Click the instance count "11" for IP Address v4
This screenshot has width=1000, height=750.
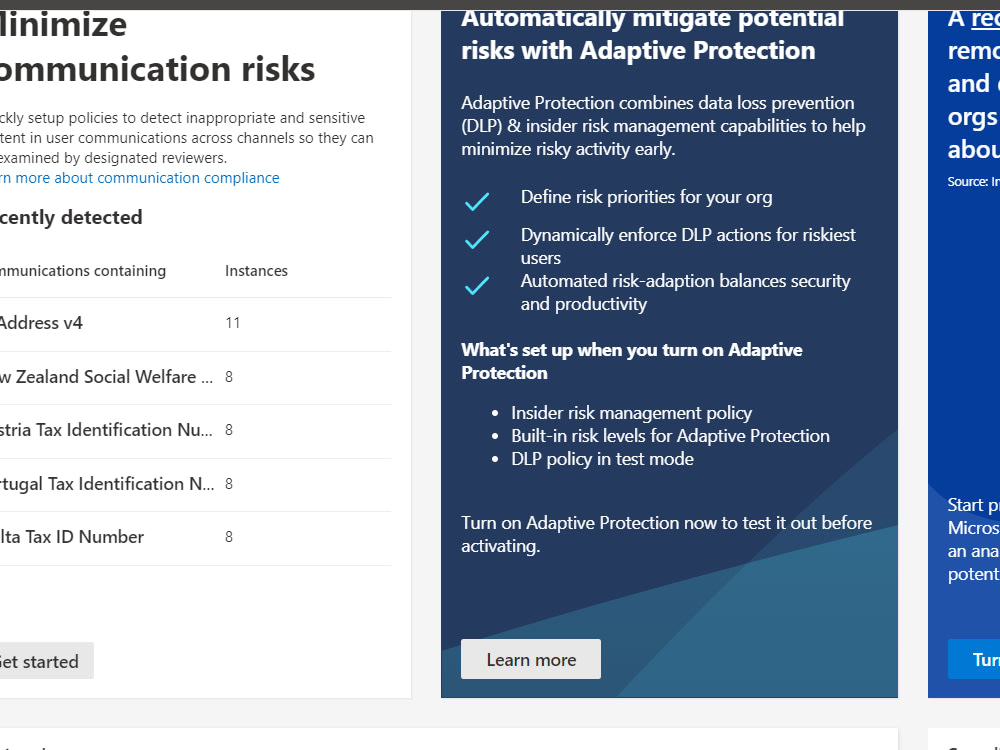pos(233,323)
